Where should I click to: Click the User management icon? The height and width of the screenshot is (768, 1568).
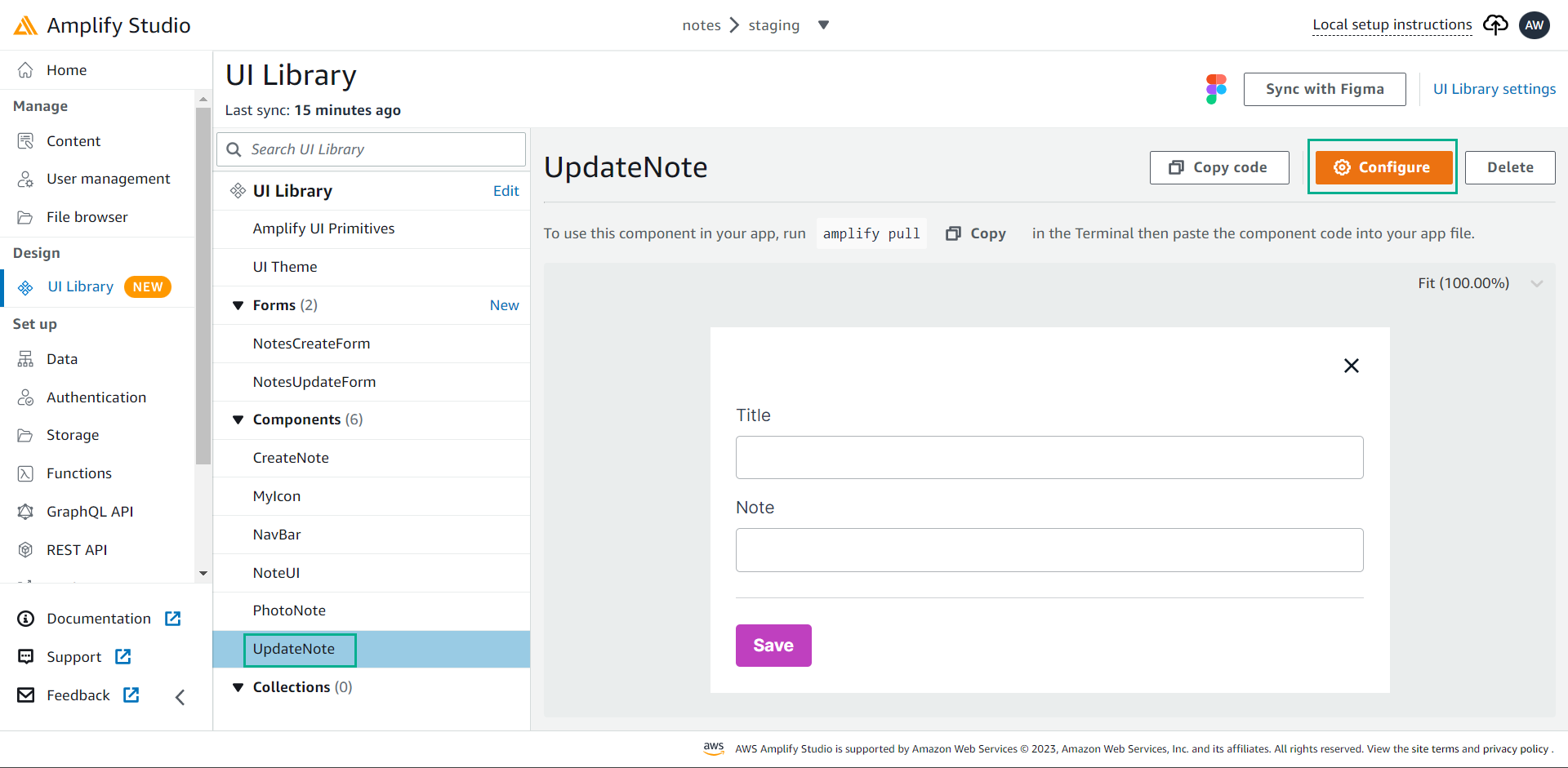(x=25, y=179)
